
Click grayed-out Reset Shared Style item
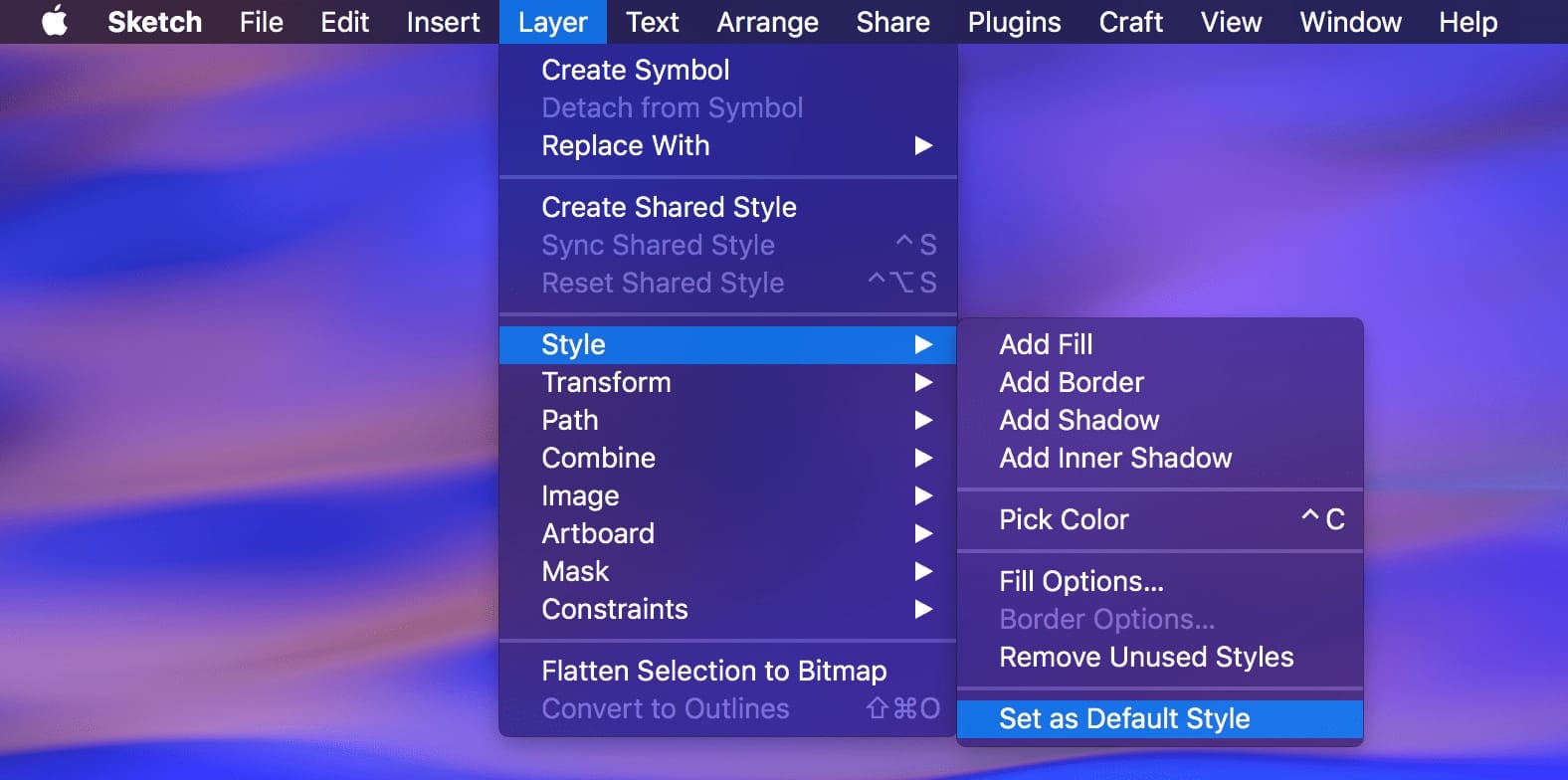pyautogui.click(x=728, y=283)
